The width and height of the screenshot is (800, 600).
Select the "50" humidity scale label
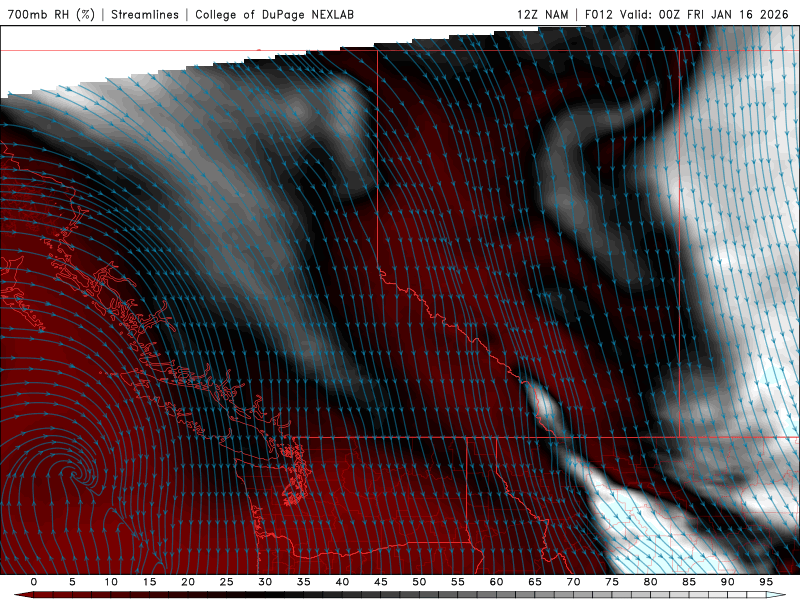419,582
